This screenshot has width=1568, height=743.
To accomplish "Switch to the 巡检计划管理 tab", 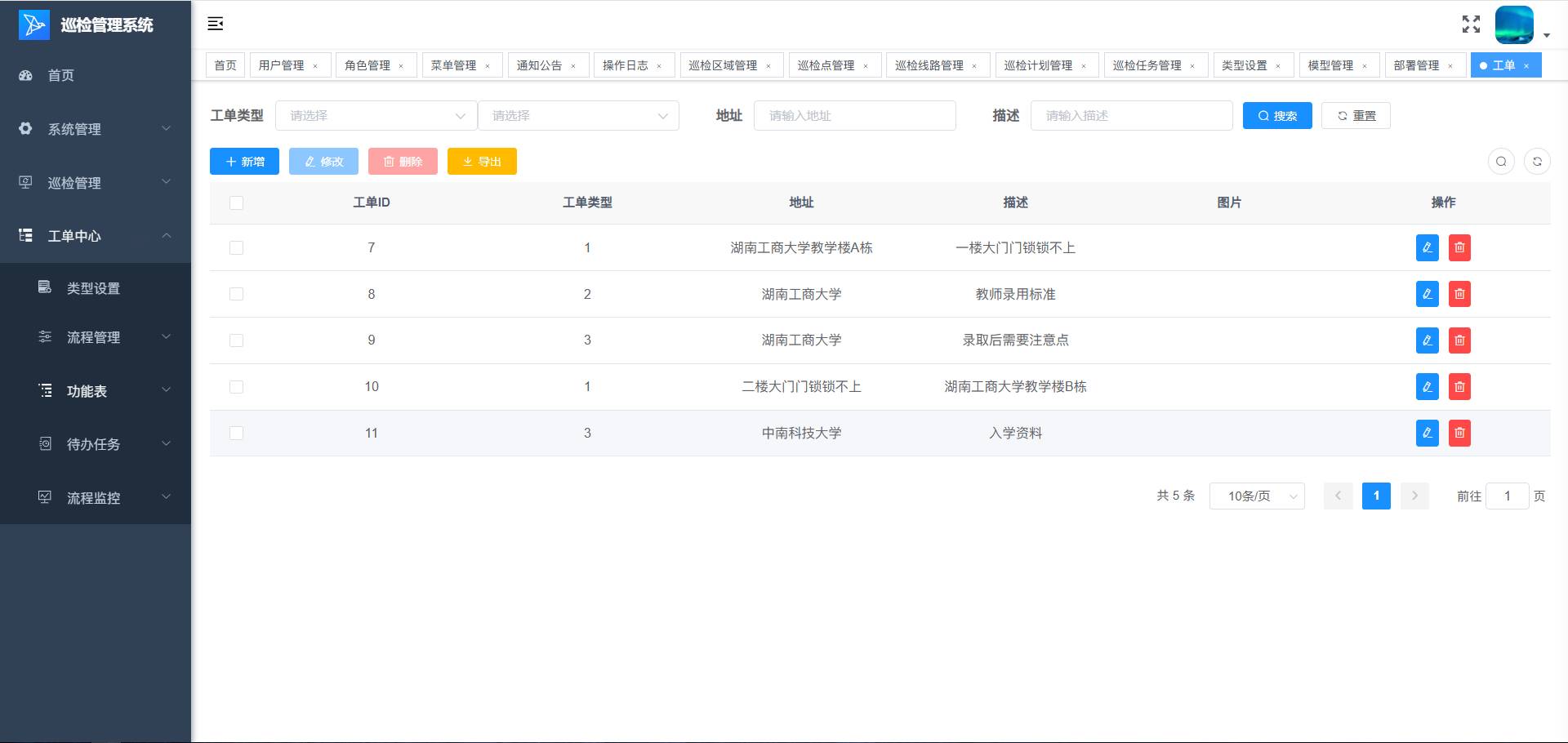I will (x=1038, y=65).
